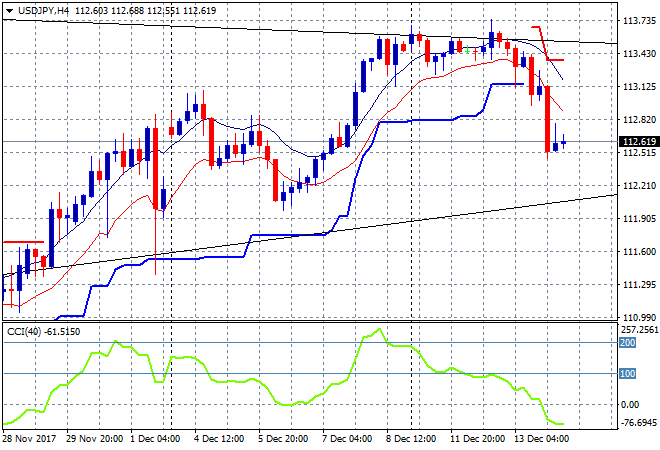
Task: Click the 113.735 price axis label
Action: (x=639, y=21)
